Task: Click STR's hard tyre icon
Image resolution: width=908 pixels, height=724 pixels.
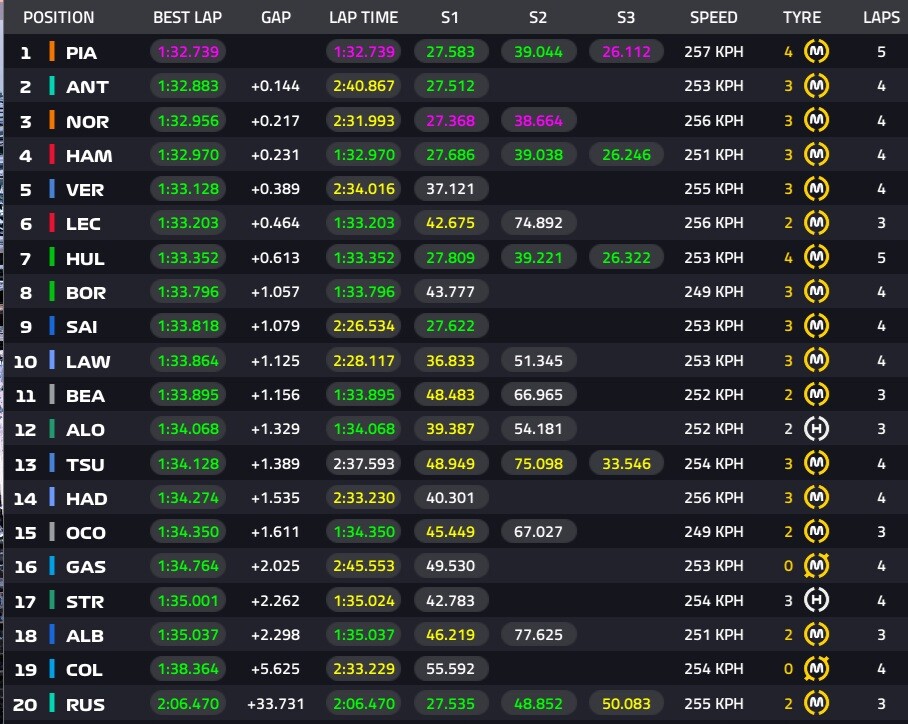Action: click(x=818, y=601)
